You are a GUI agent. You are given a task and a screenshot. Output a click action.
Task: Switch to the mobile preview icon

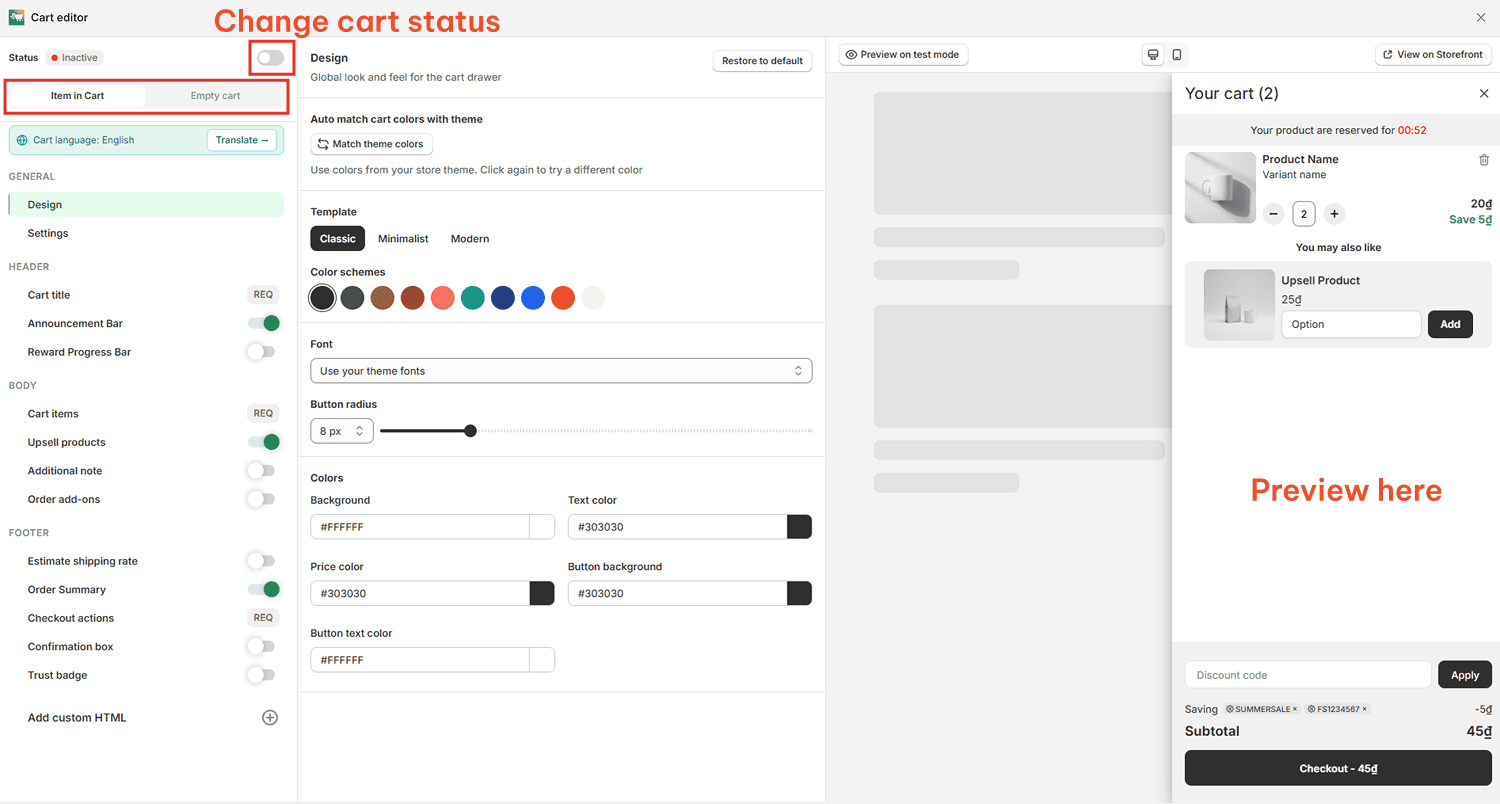pos(1176,55)
